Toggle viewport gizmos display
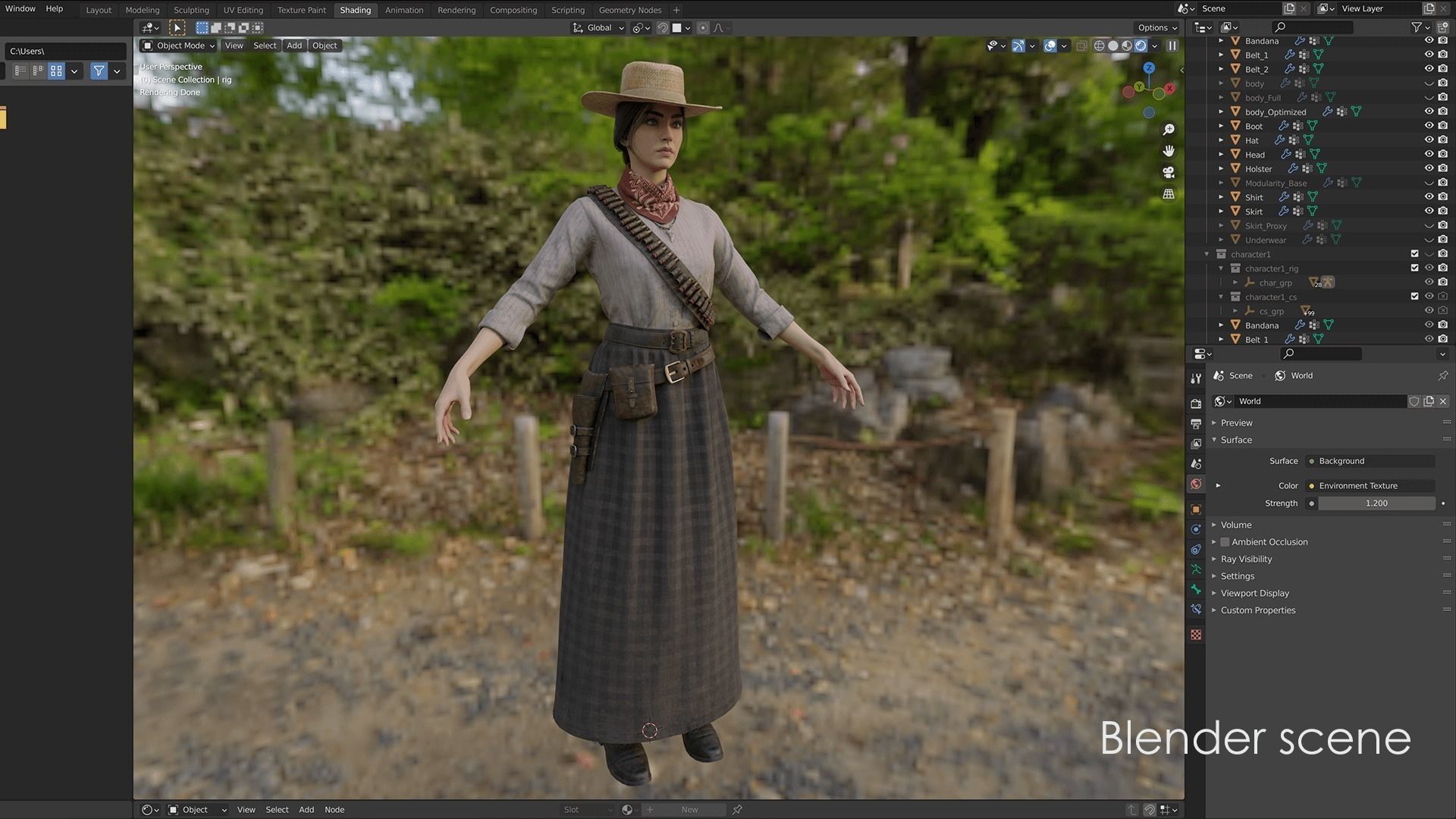 1018,45
